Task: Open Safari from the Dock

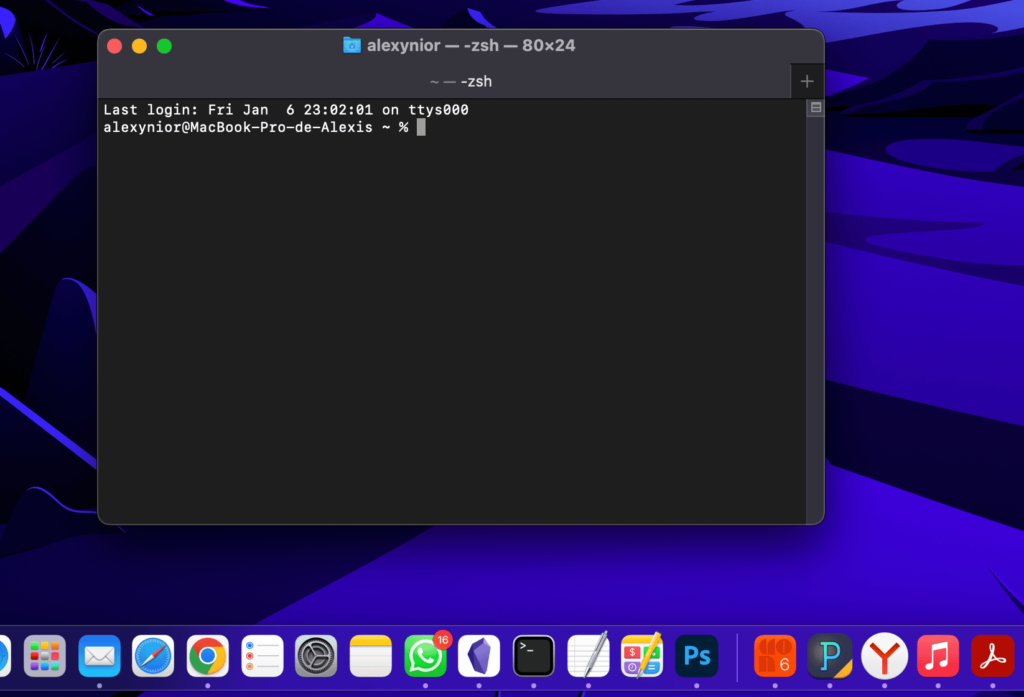Action: coord(153,657)
